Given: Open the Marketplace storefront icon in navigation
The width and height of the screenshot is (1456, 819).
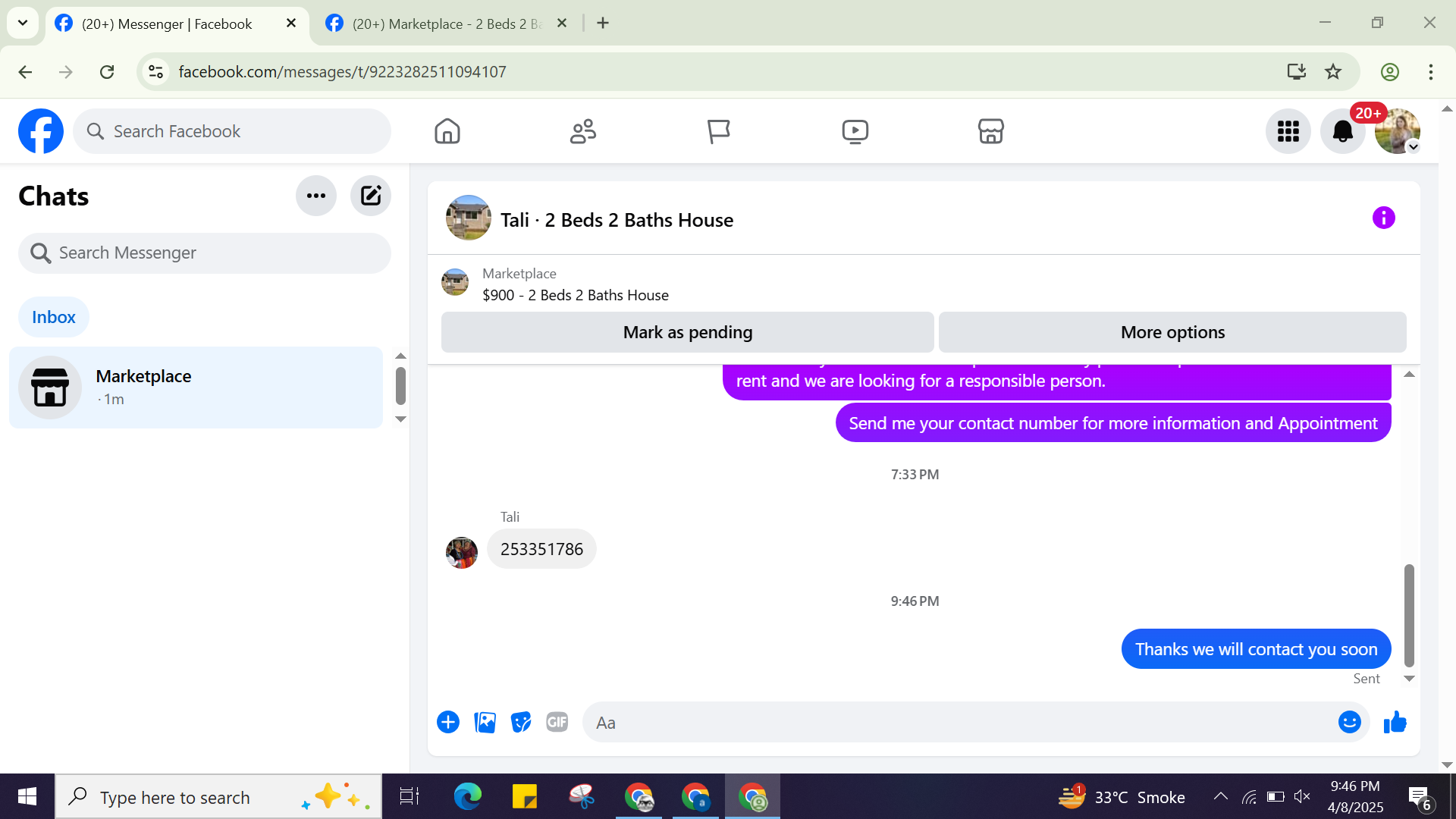Looking at the screenshot, I should [990, 131].
